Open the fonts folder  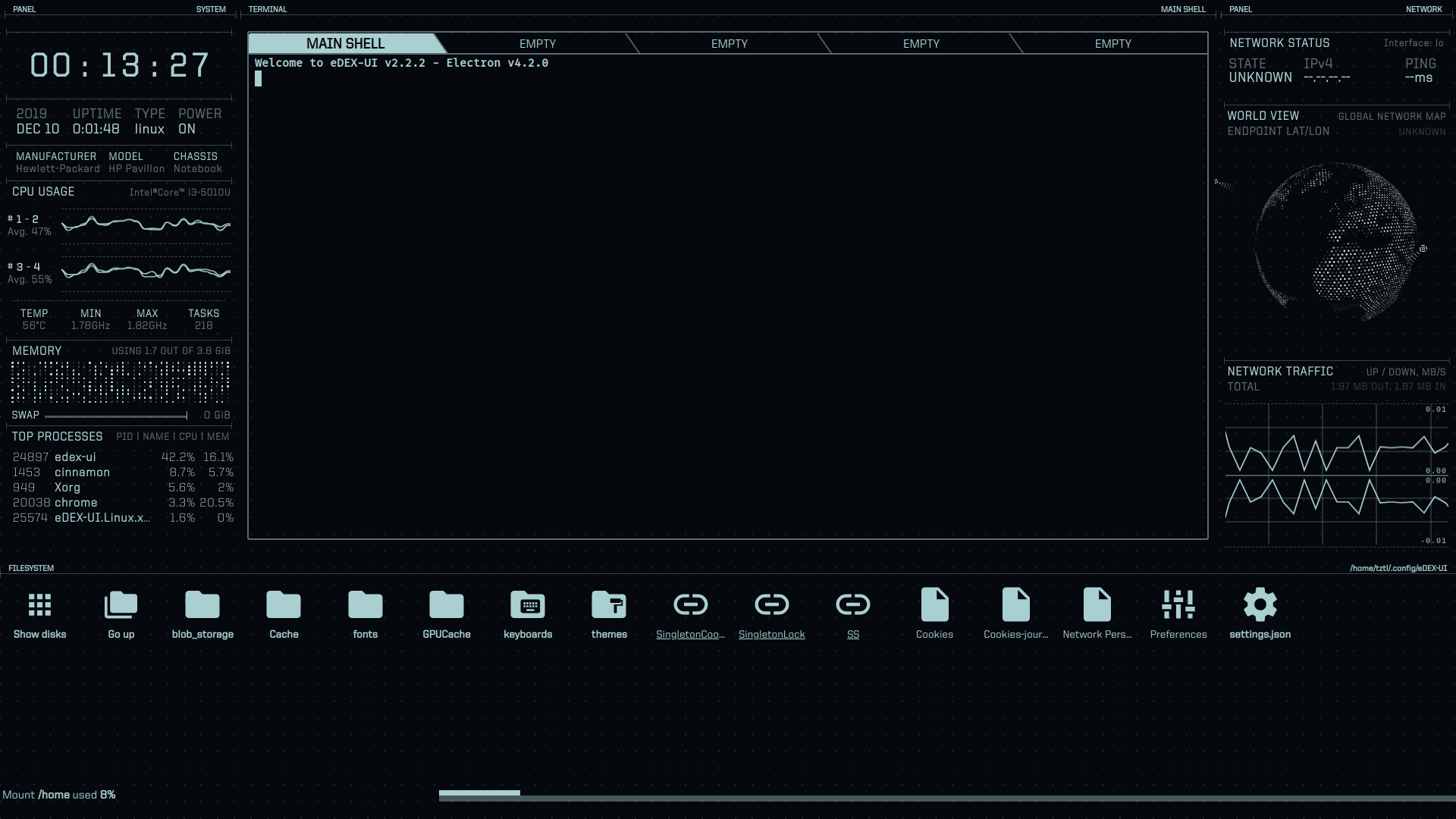(x=365, y=605)
